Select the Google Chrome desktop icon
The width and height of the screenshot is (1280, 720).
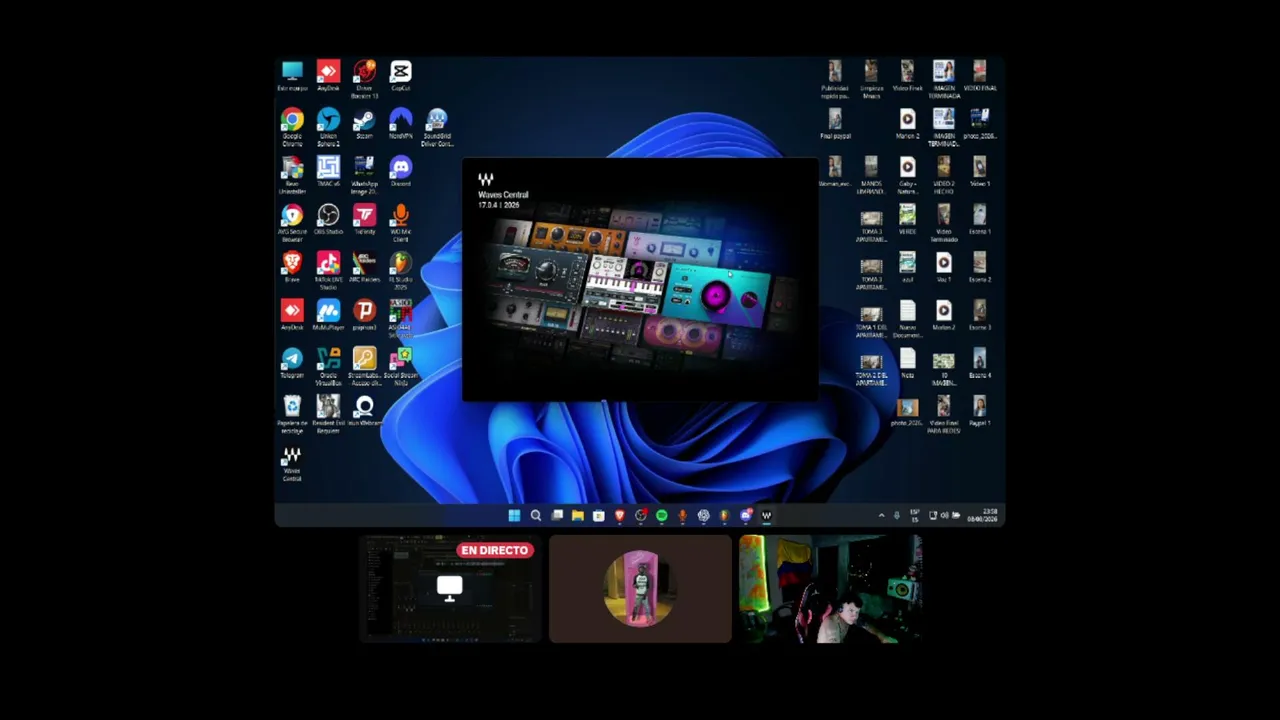tap(292, 127)
